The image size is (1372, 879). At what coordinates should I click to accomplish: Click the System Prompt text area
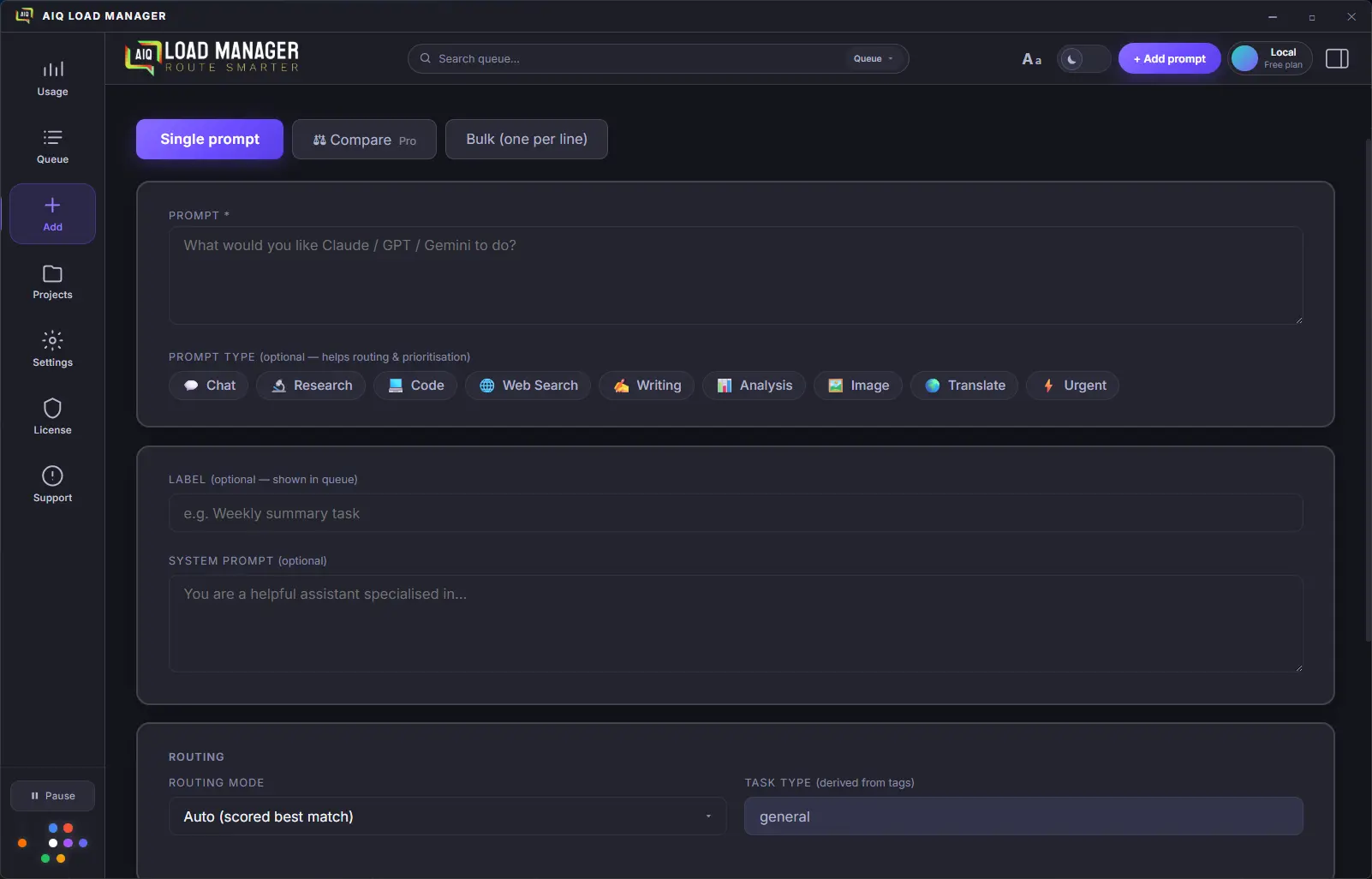click(736, 624)
